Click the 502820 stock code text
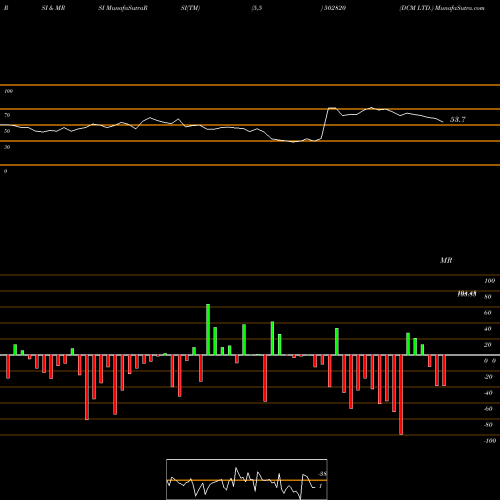500x500 pixels. click(x=334, y=8)
